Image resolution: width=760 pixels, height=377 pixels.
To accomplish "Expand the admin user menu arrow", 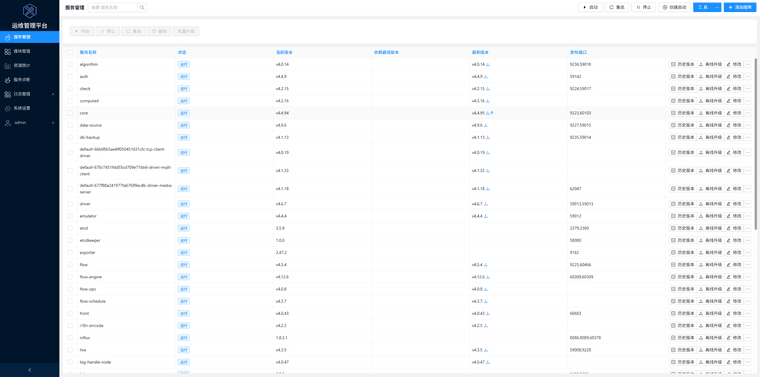I will pyautogui.click(x=53, y=123).
